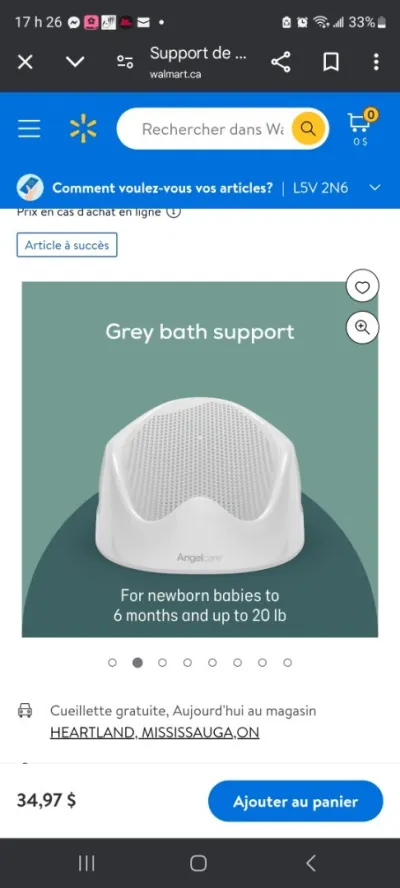Open browser three-dot overflow menu
Viewport: 400px width, 888px height.
click(x=376, y=62)
